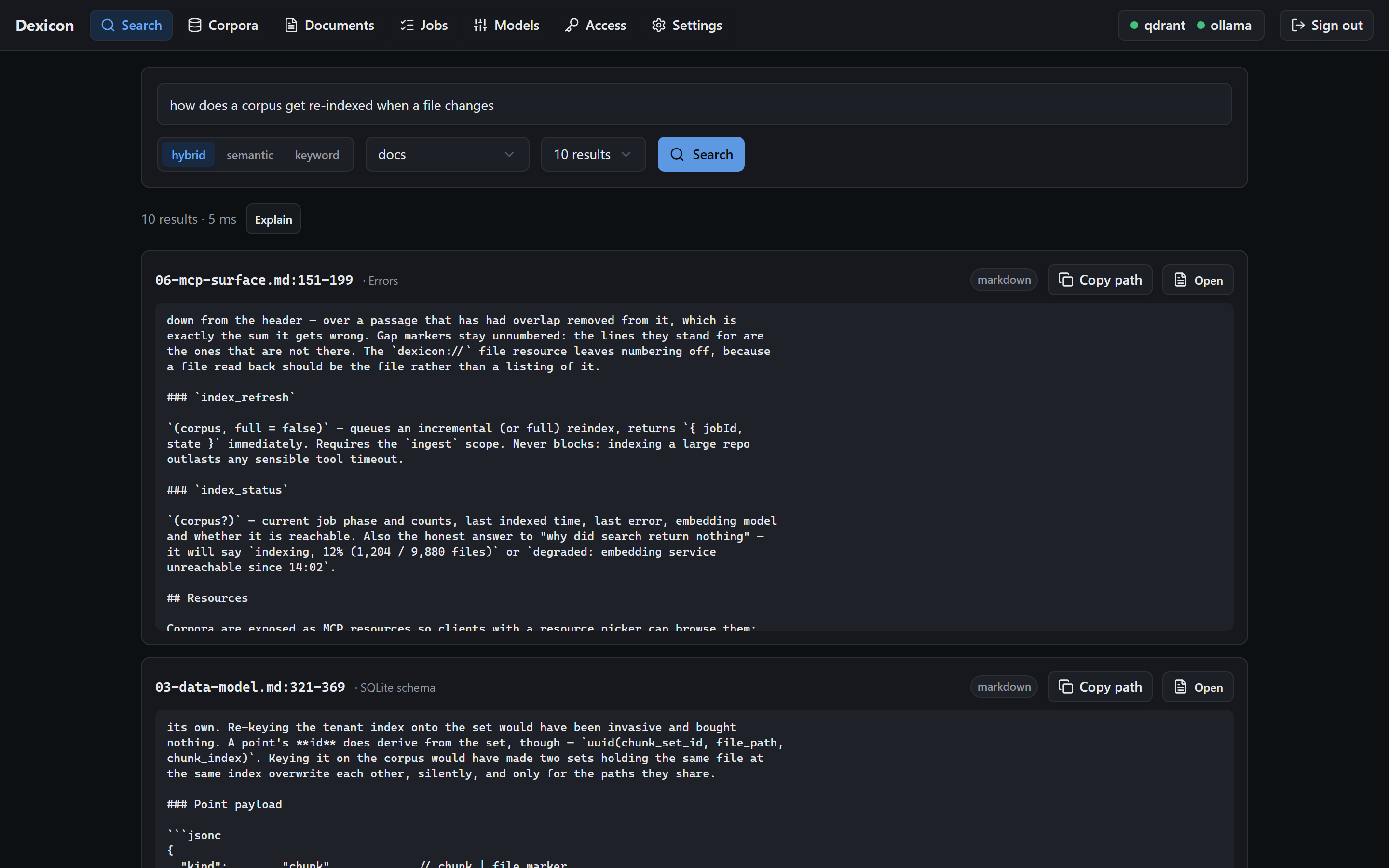Open the docs corpus dropdown
The width and height of the screenshot is (1389, 868).
point(447,154)
